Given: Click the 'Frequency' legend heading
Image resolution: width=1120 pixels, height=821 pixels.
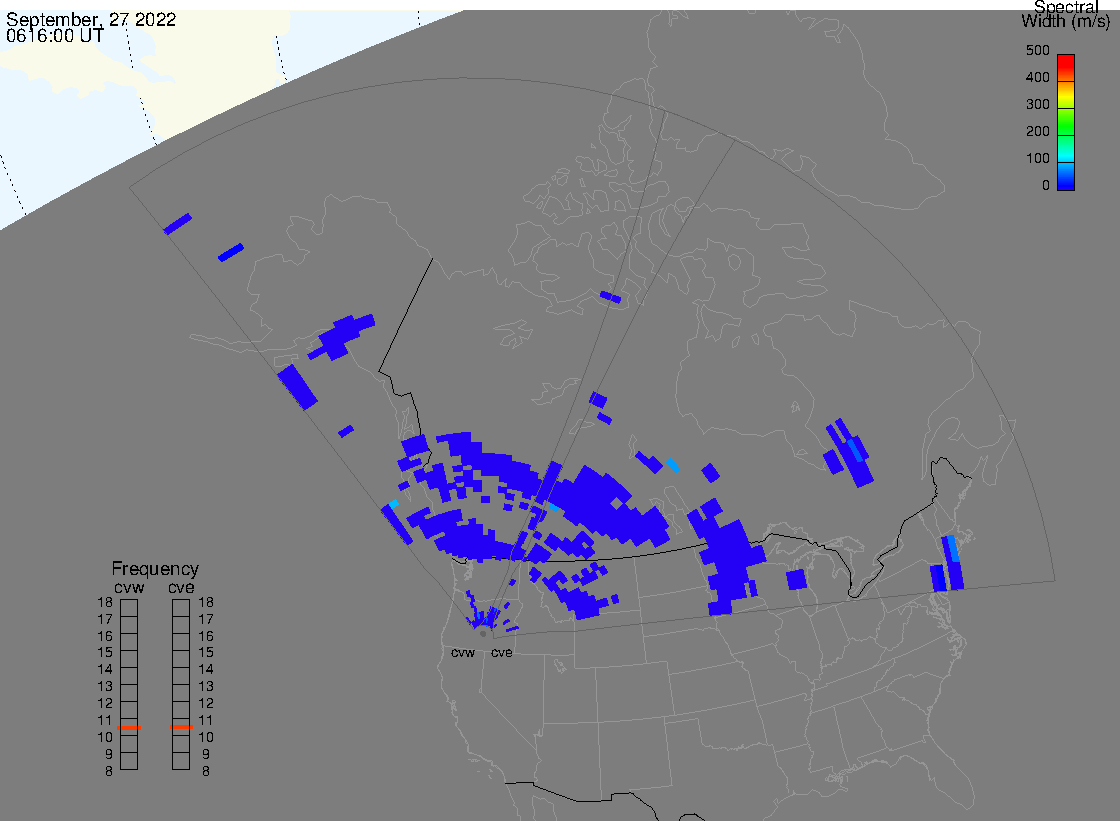Looking at the screenshot, I should [x=155, y=569].
